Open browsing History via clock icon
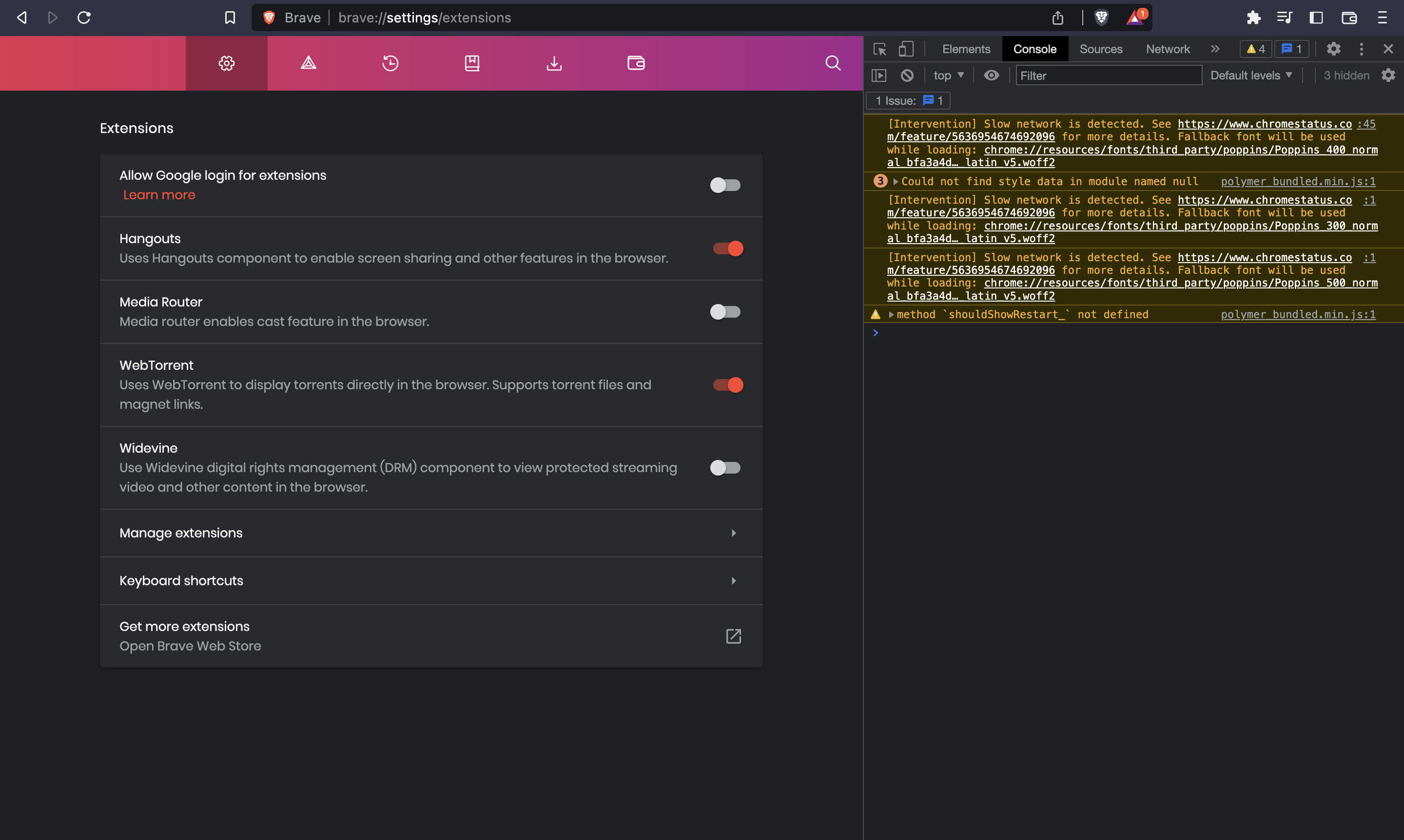The height and width of the screenshot is (840, 1404). tap(390, 63)
